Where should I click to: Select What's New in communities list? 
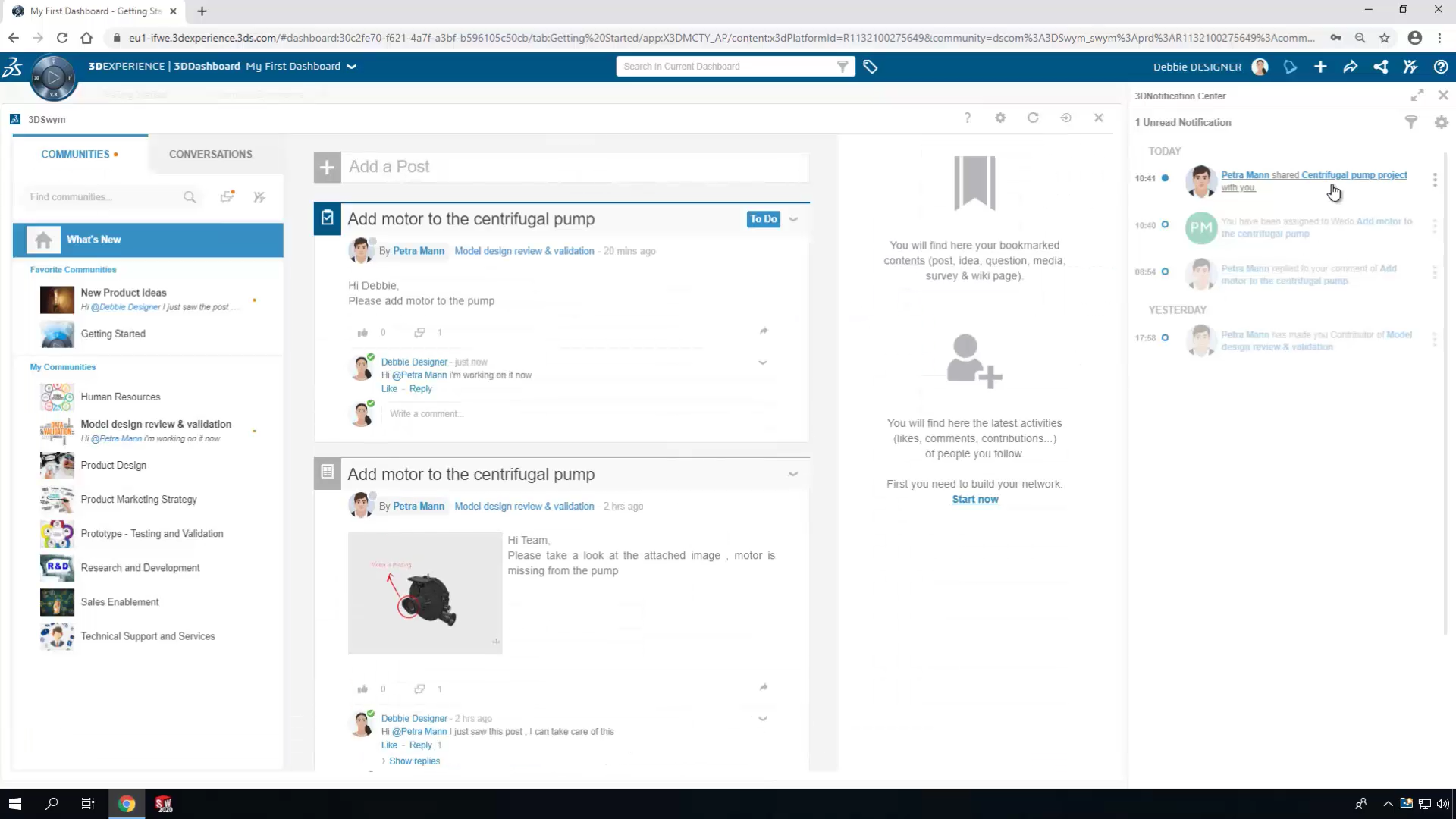[148, 240]
